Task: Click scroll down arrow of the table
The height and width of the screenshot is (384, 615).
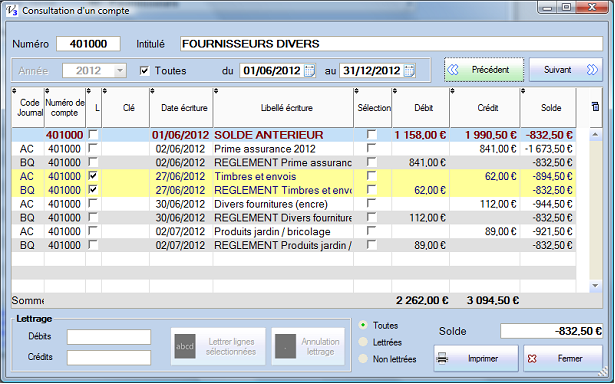Action: [595, 286]
